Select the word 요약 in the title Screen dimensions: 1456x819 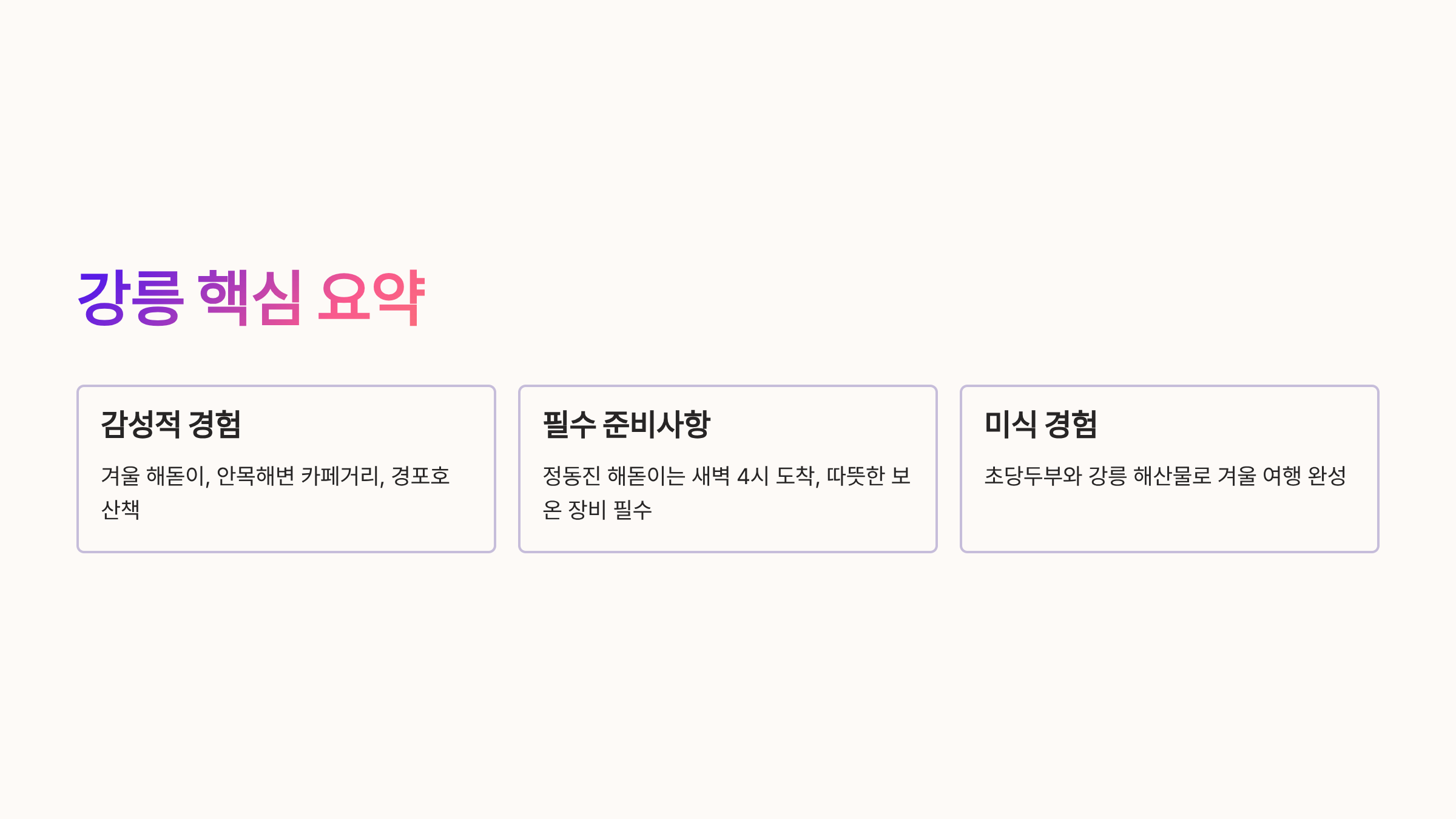pos(371,297)
